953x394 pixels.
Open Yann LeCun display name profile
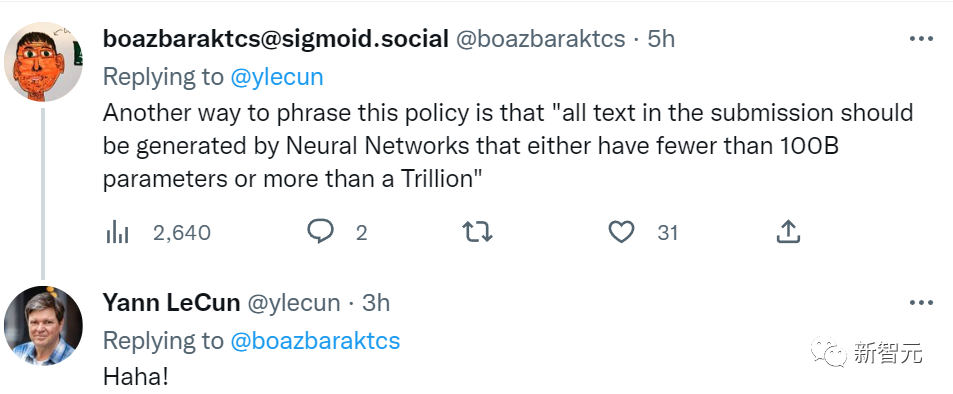tap(171, 303)
